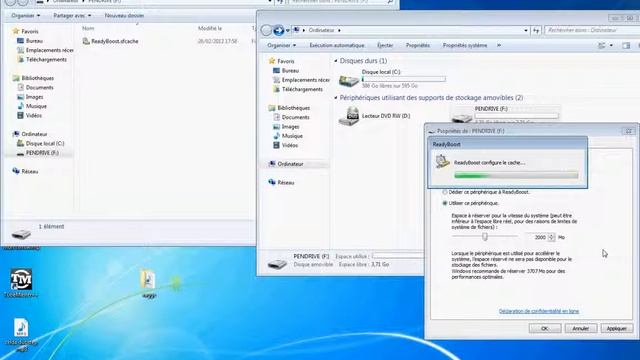Click Bibliothèques in Ordinateur window sidebar
The height and width of the screenshot is (360, 640).
(x=289, y=108)
